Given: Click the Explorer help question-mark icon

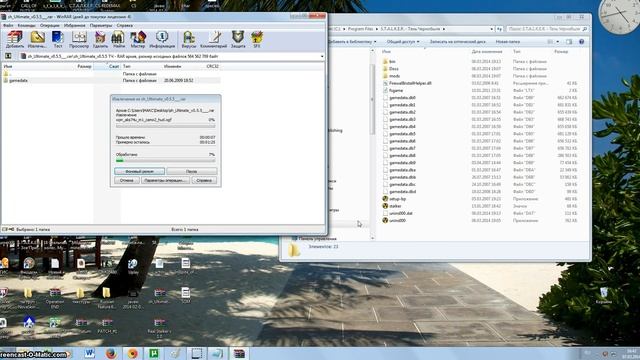Looking at the screenshot, I should (x=582, y=42).
